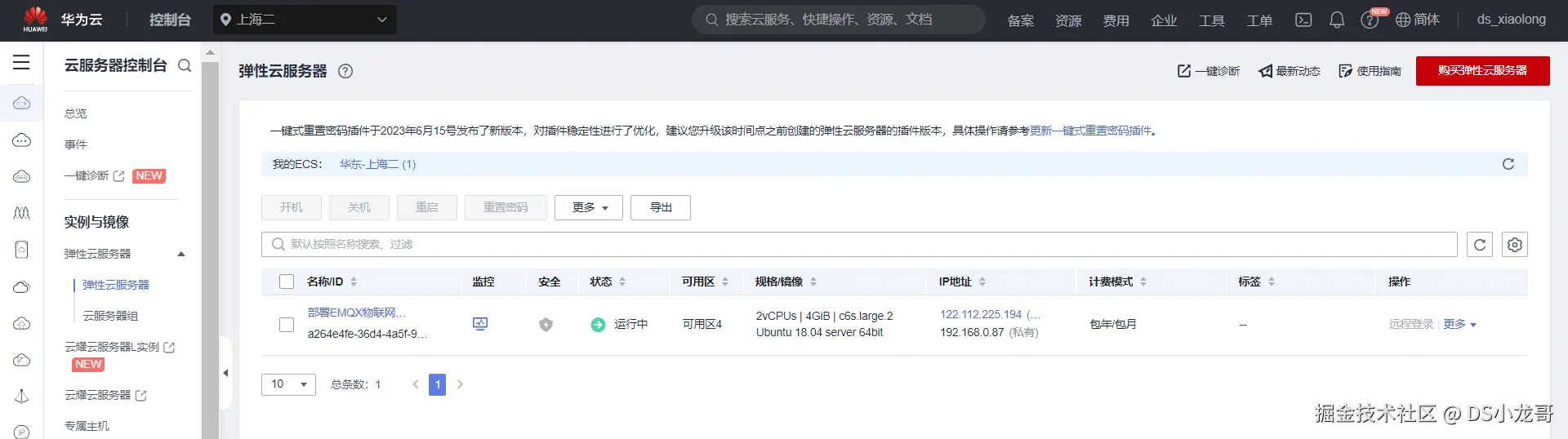This screenshot has width=1568, height=439.
Task: Open 总览 in the sidebar
Action: tap(76, 113)
